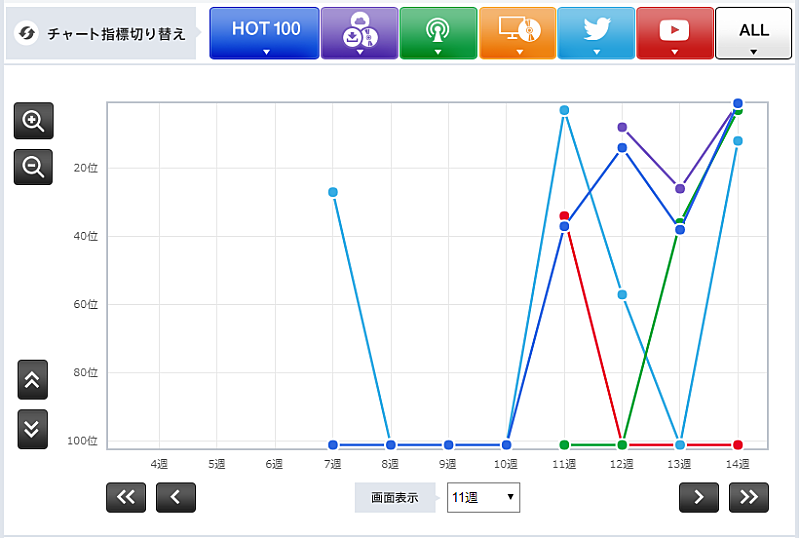Toggle the purple download chart indicator
The width and height of the screenshot is (800, 538).
tap(358, 33)
